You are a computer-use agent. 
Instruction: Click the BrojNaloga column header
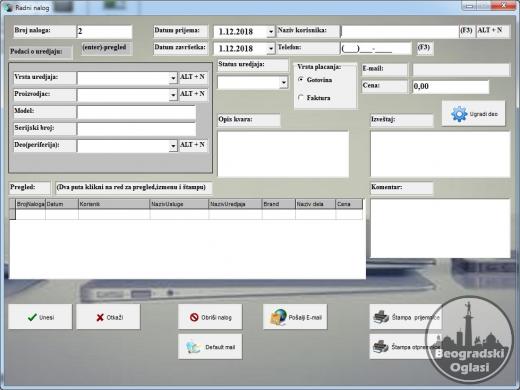(x=30, y=204)
